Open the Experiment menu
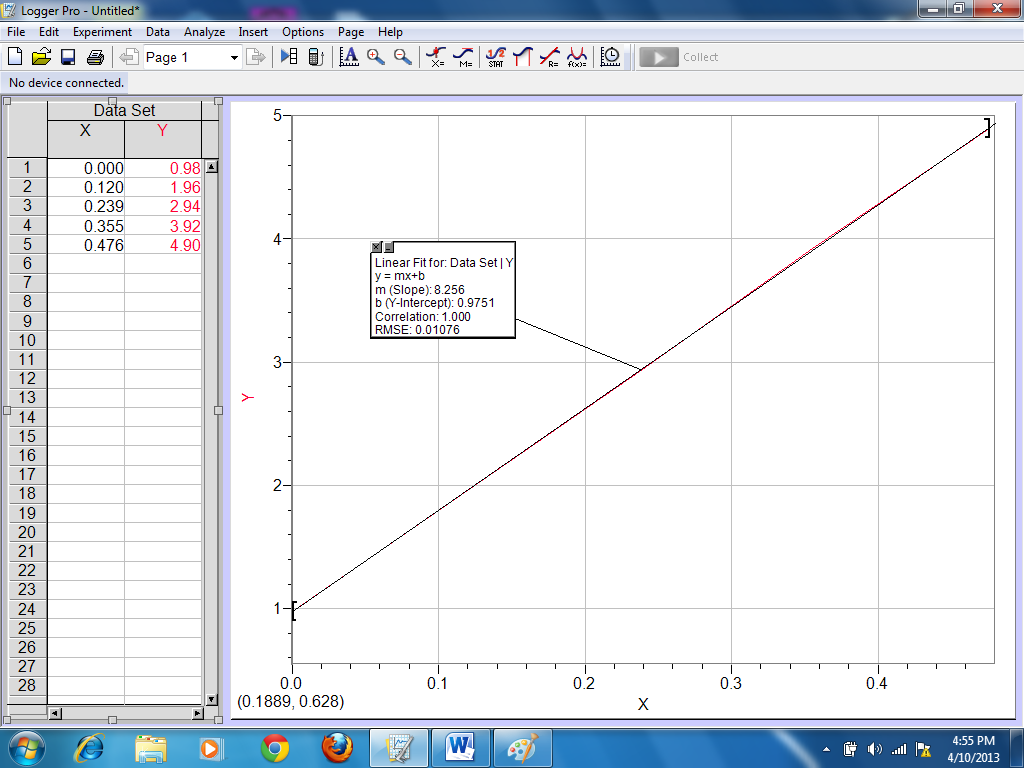This screenshot has width=1024, height=768. (x=102, y=32)
